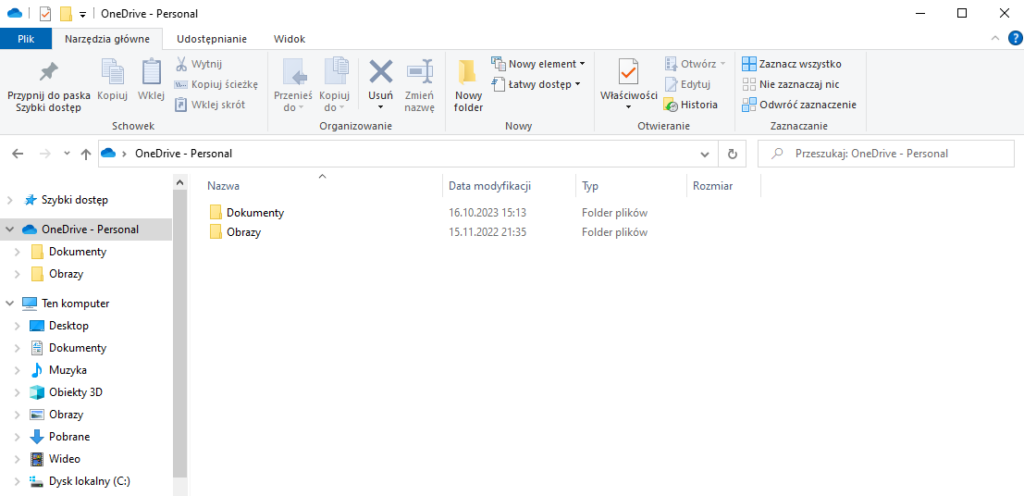Viewport: 1024px width, 496px height.
Task: Open Historia in the ribbon
Action: [690, 104]
